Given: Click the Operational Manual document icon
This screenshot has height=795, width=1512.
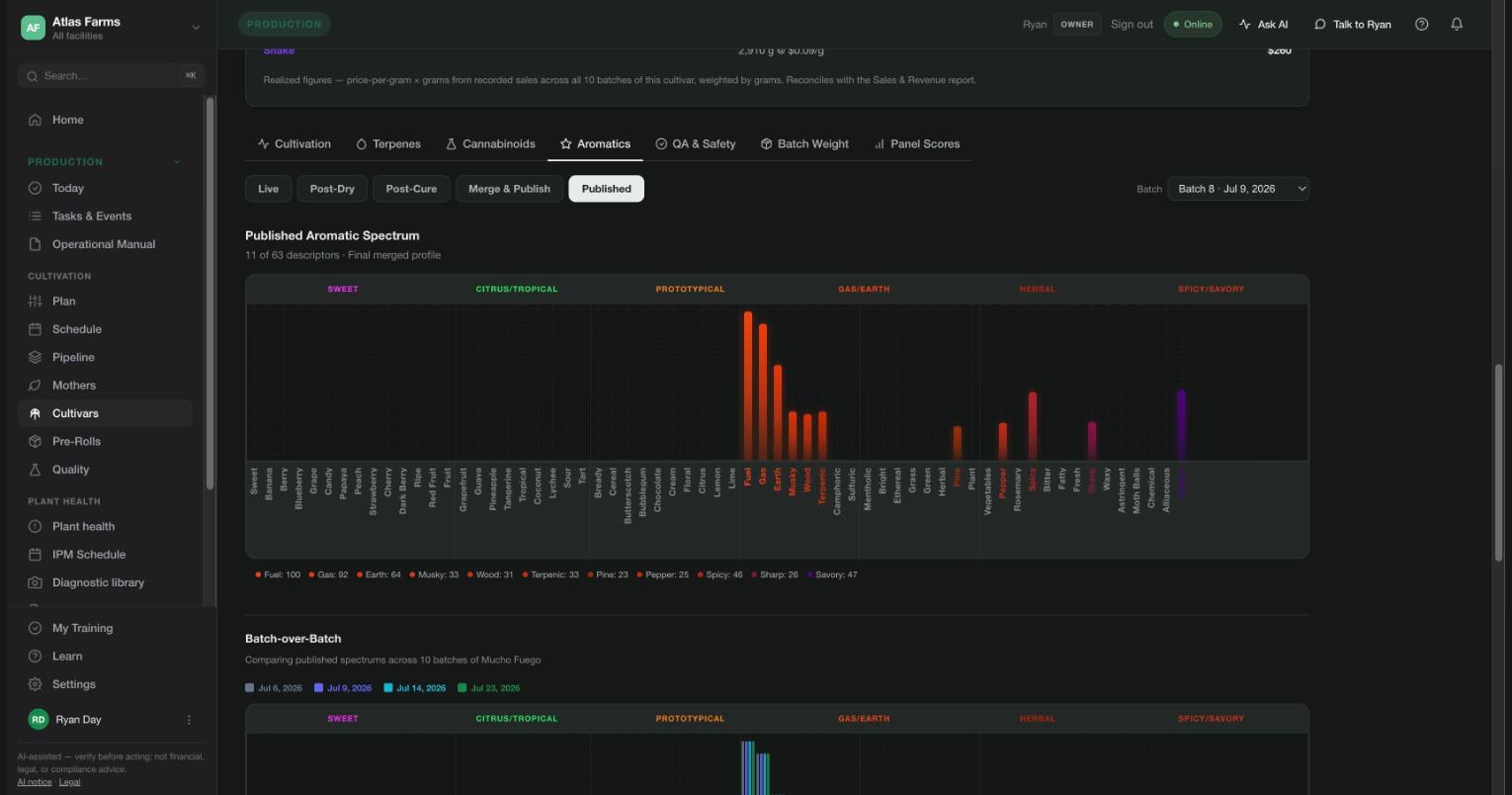Looking at the screenshot, I should pyautogui.click(x=35, y=244).
